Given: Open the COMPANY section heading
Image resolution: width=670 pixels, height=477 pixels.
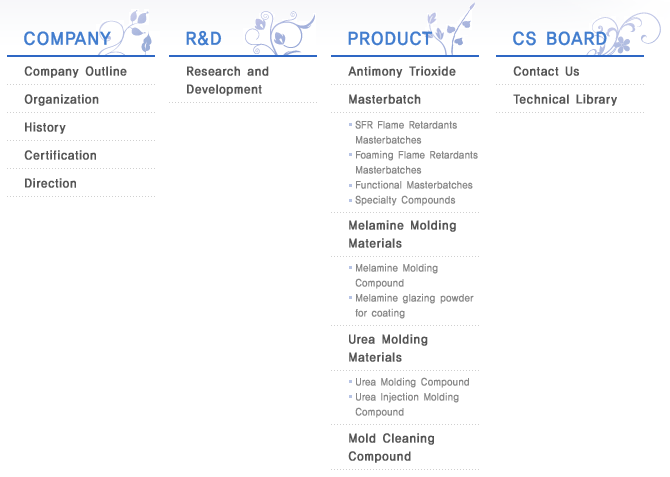Looking at the screenshot, I should point(67,39).
